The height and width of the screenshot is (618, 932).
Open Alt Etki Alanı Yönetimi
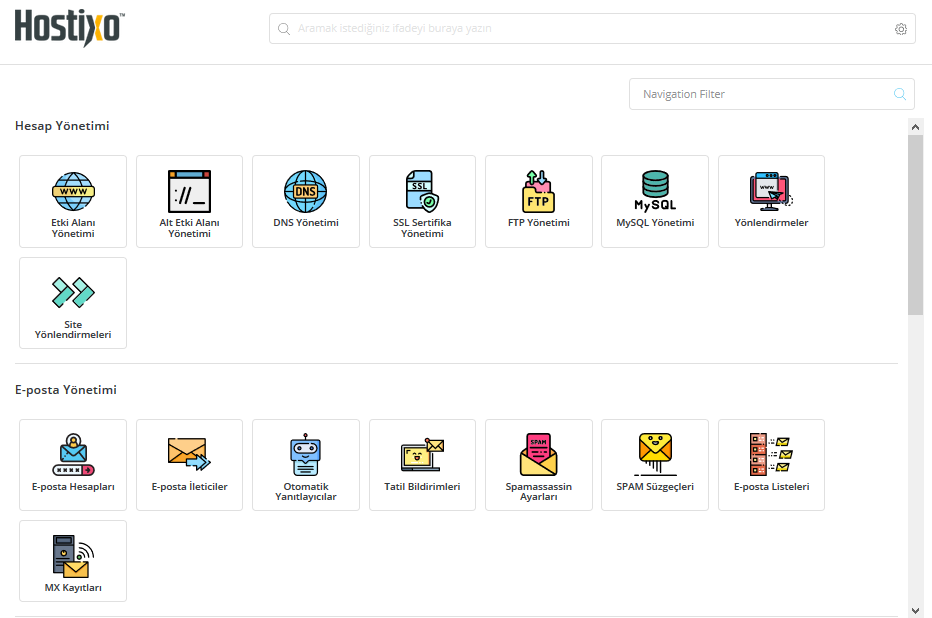tap(189, 201)
